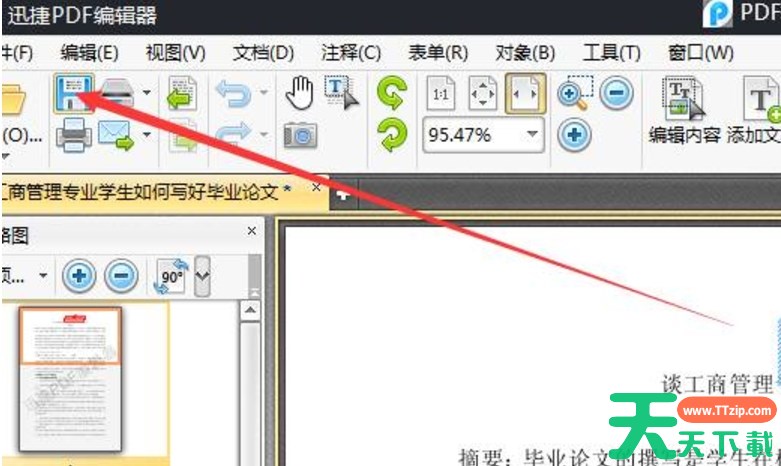The height and width of the screenshot is (466, 781).
Task: Open the 对象(B) menu
Action: (x=525, y=52)
